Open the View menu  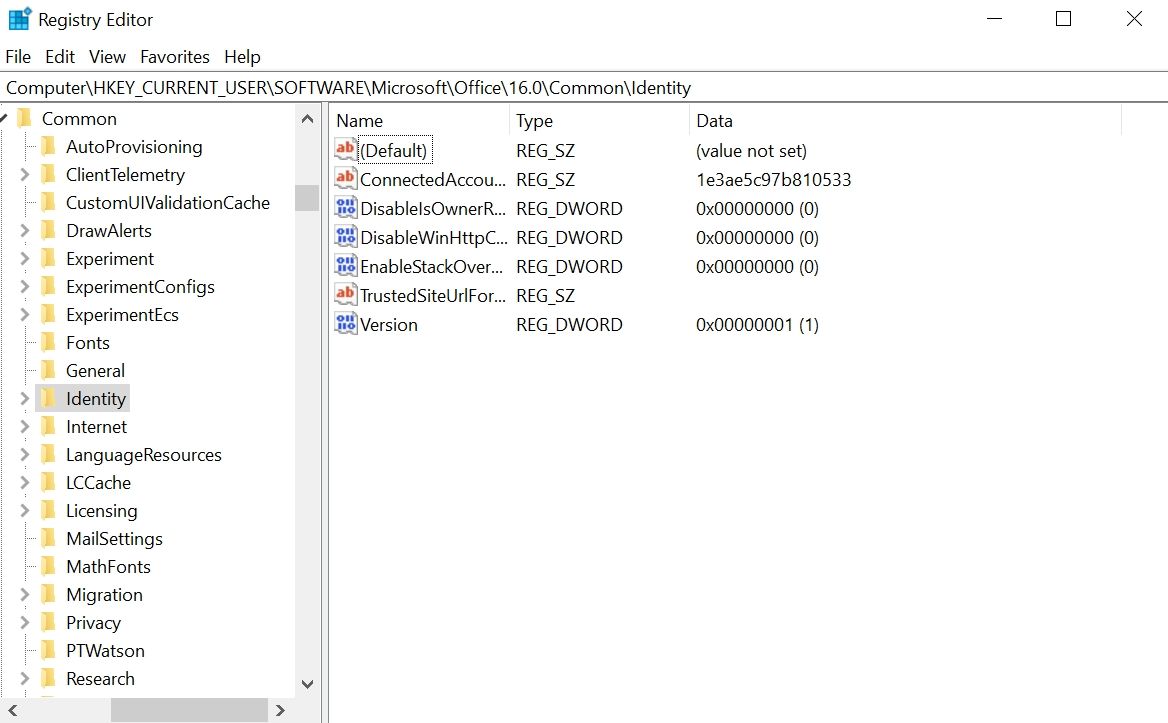106,57
